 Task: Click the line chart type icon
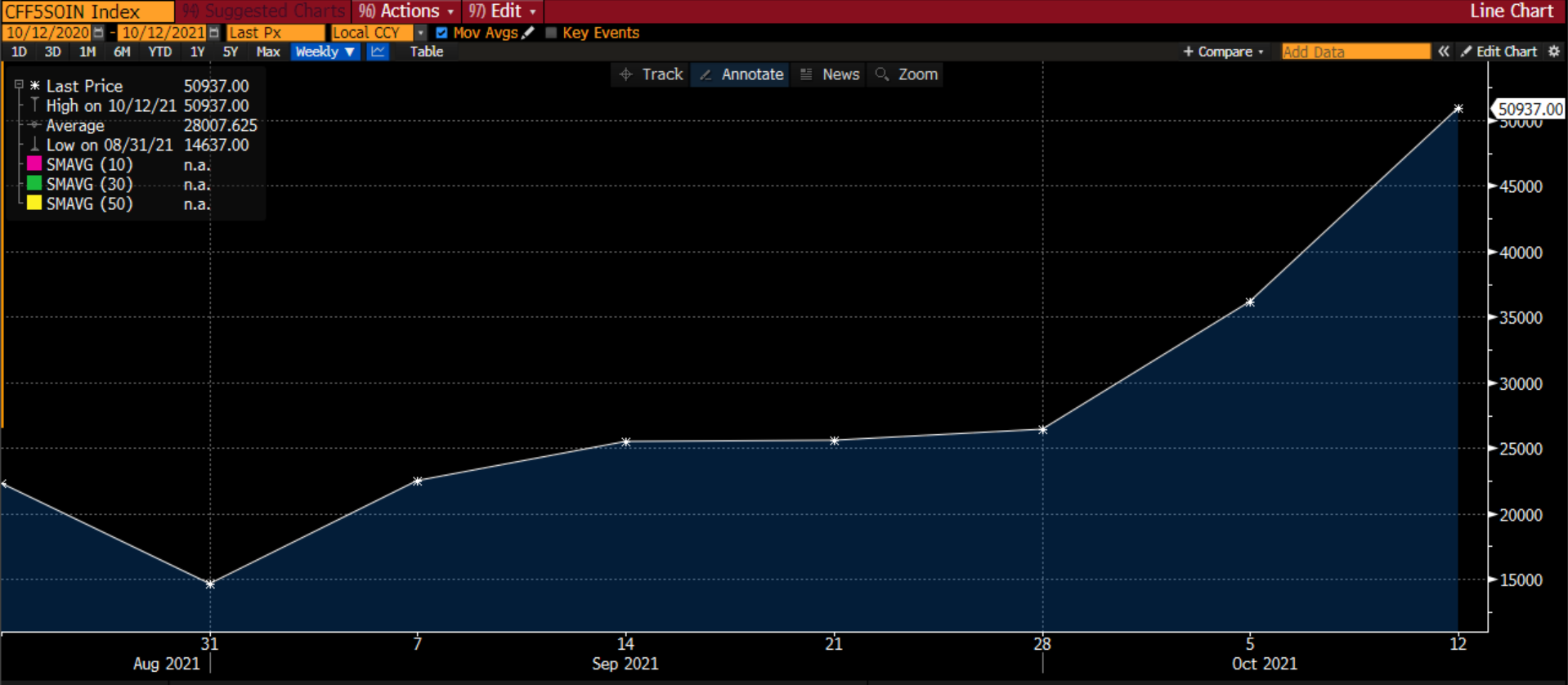point(378,51)
